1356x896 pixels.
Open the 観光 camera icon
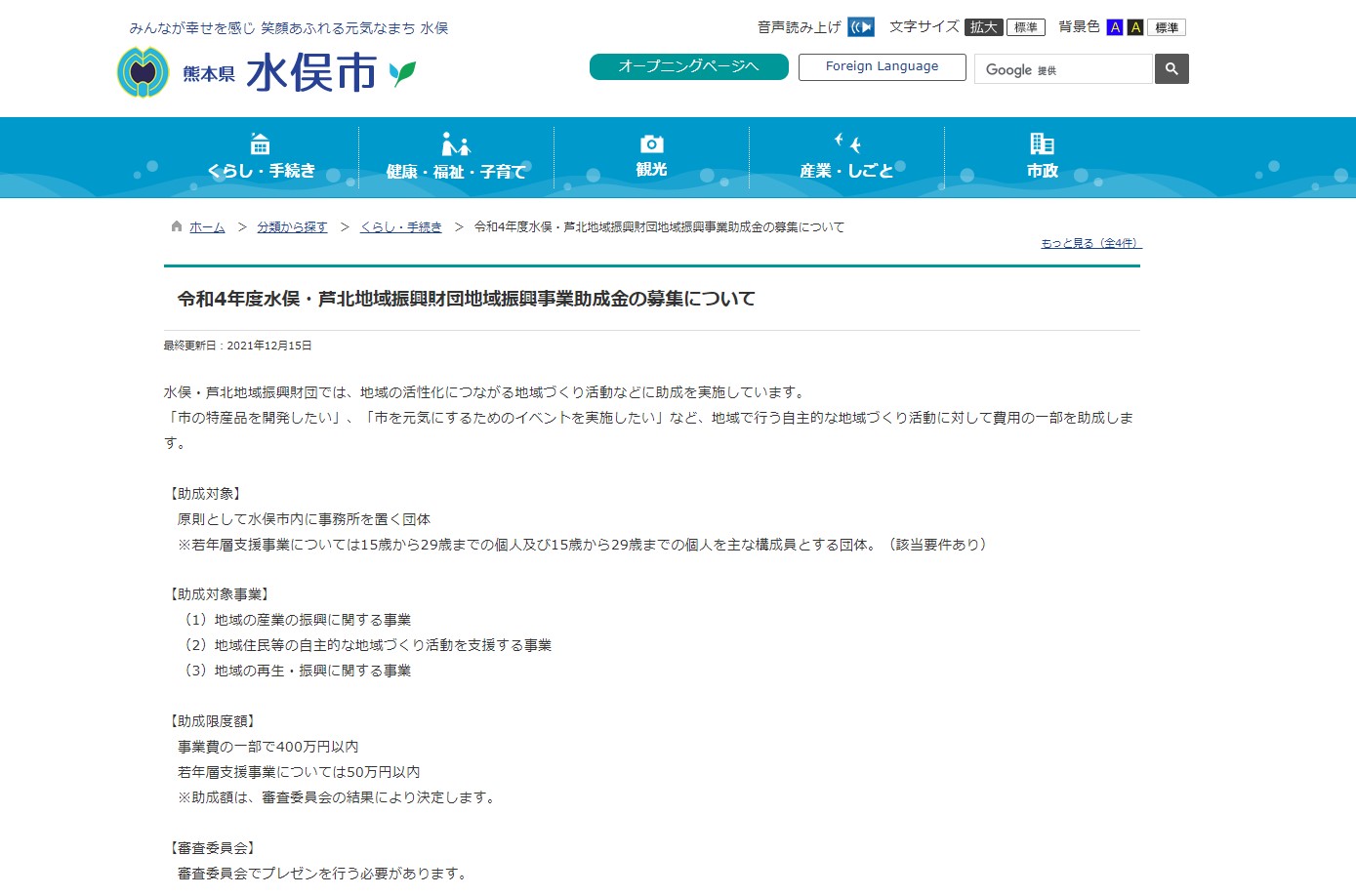pos(650,143)
